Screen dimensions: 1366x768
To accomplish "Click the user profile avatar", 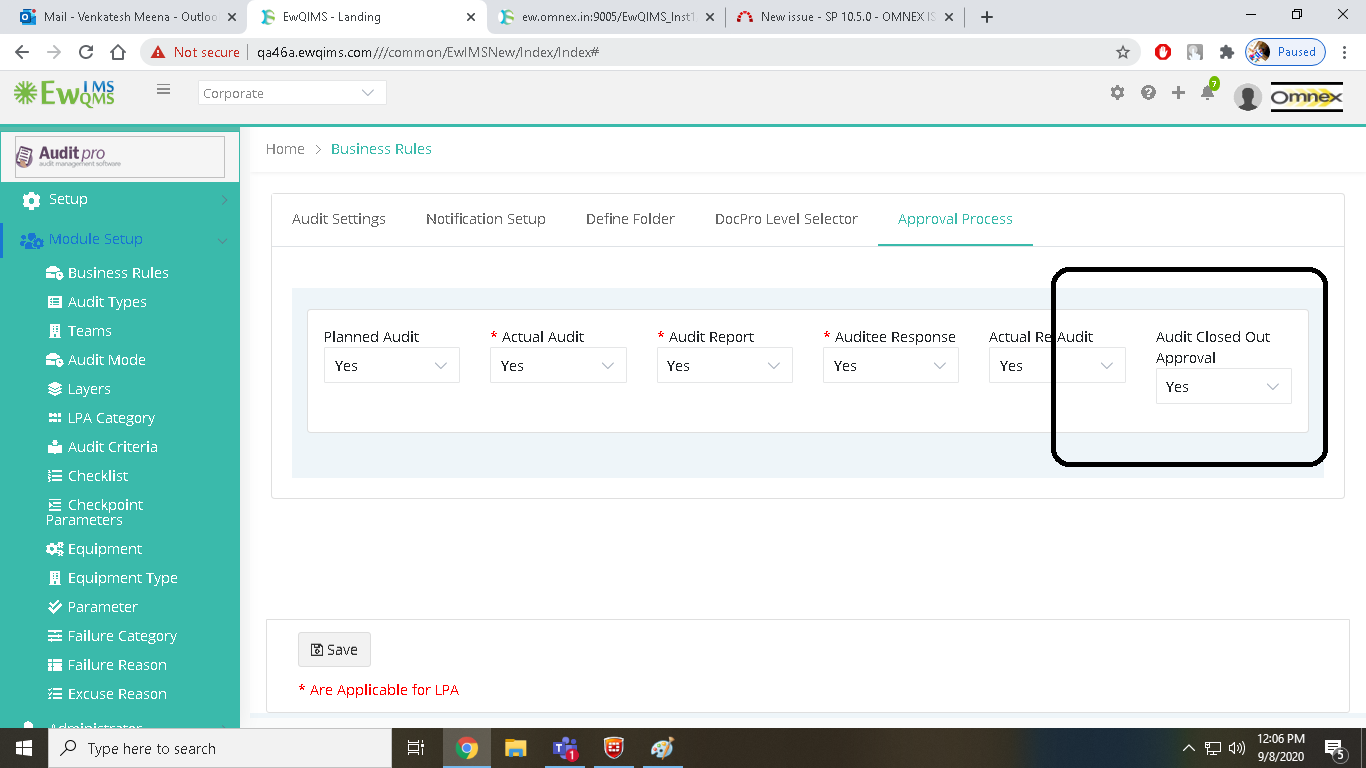I will coord(1247,96).
